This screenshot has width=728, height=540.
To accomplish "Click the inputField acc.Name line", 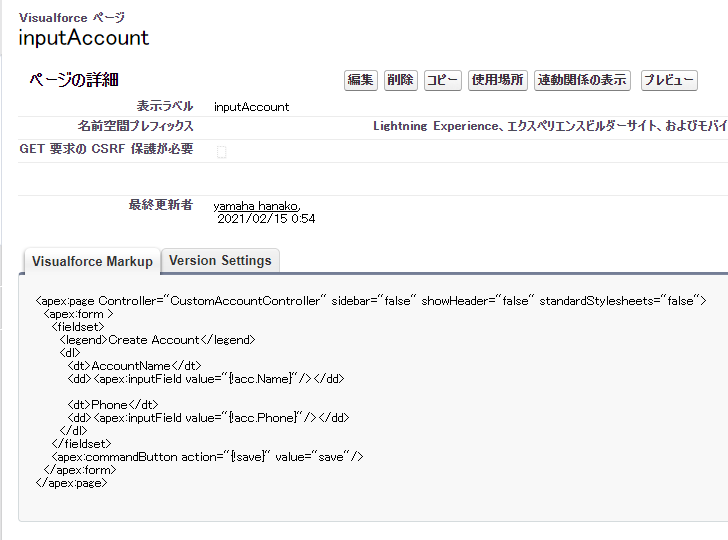I will tap(206, 379).
